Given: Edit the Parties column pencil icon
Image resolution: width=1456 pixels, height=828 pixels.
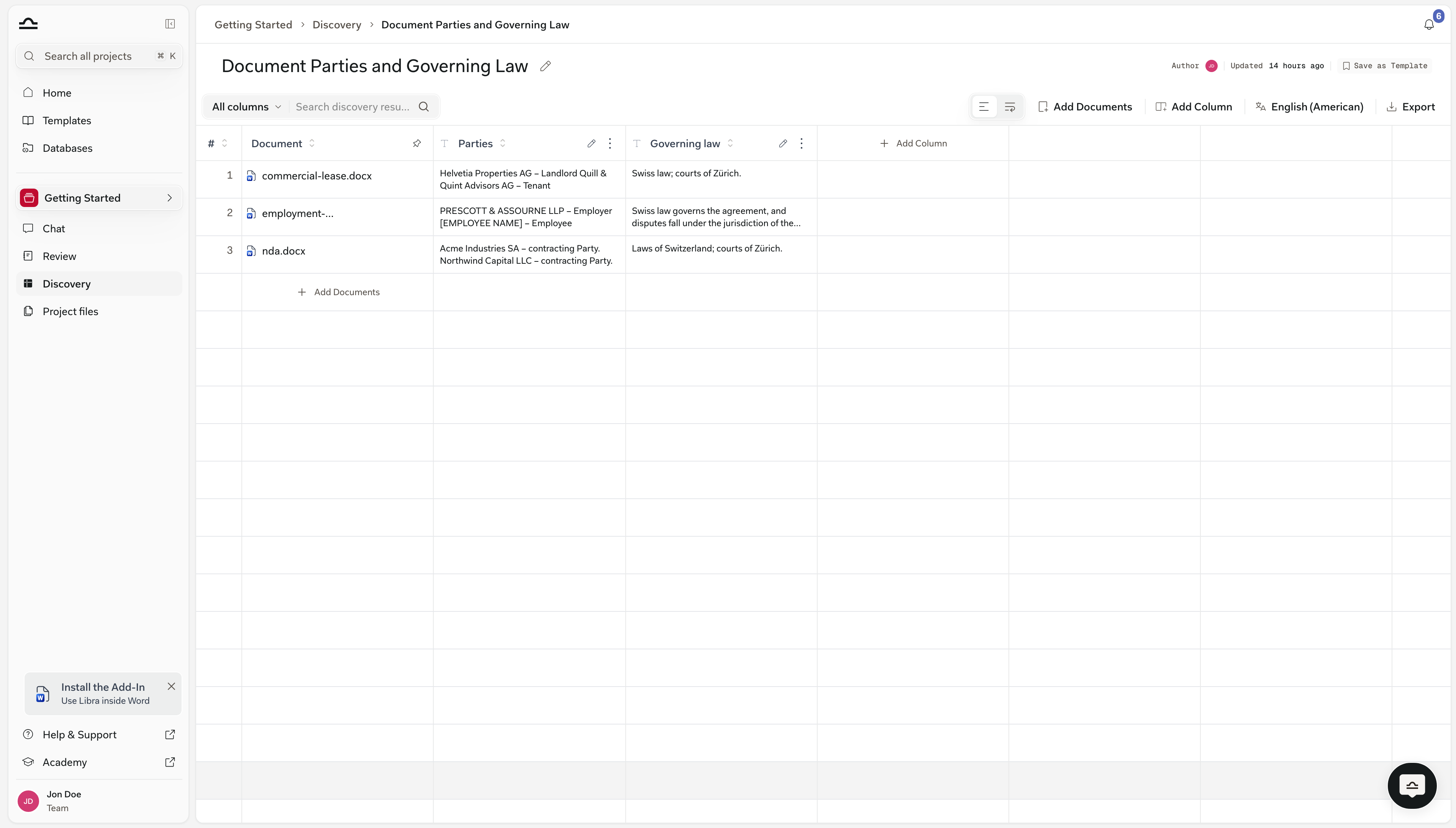Looking at the screenshot, I should click(x=591, y=143).
